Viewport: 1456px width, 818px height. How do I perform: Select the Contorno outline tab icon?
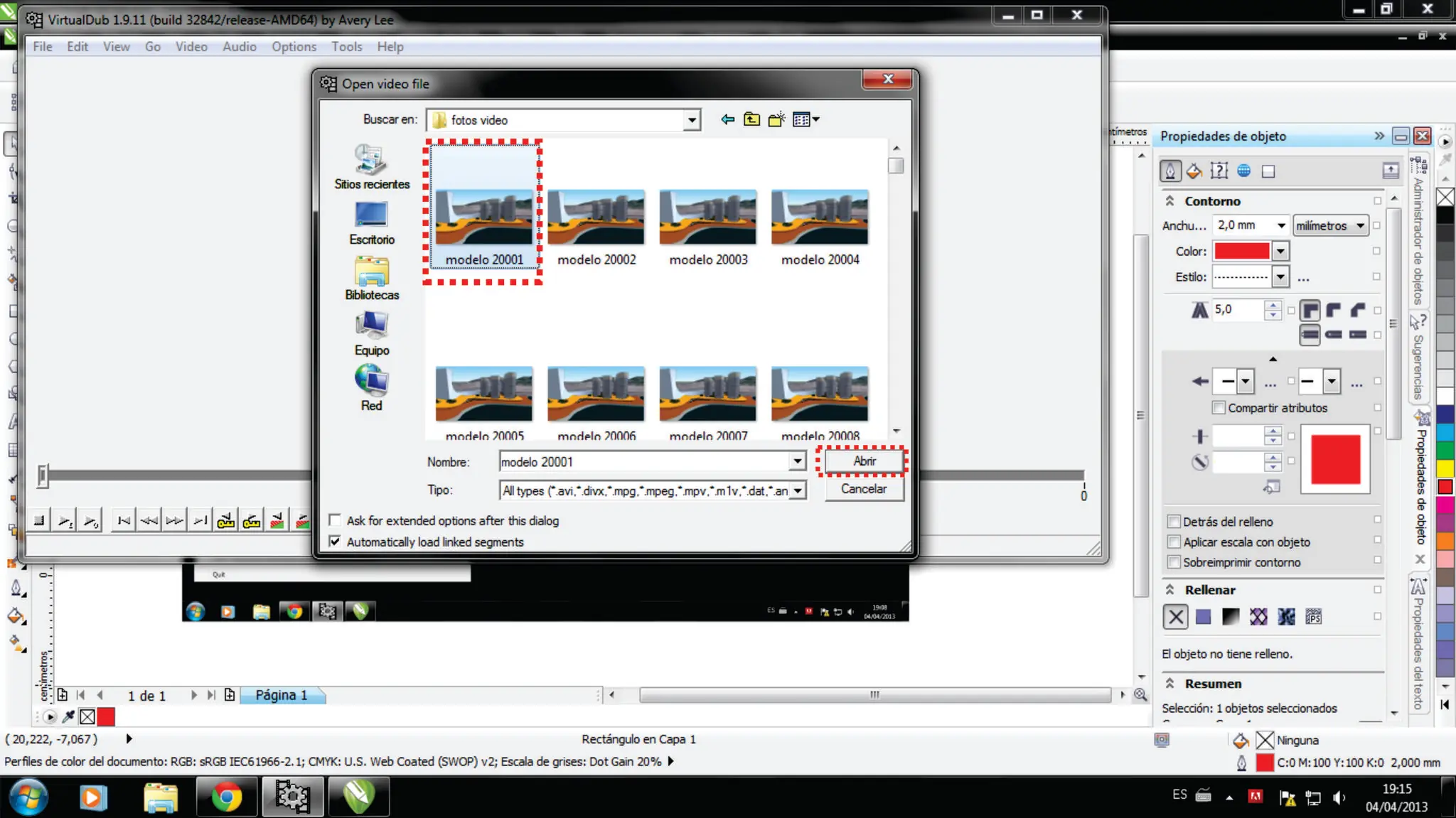1170,171
